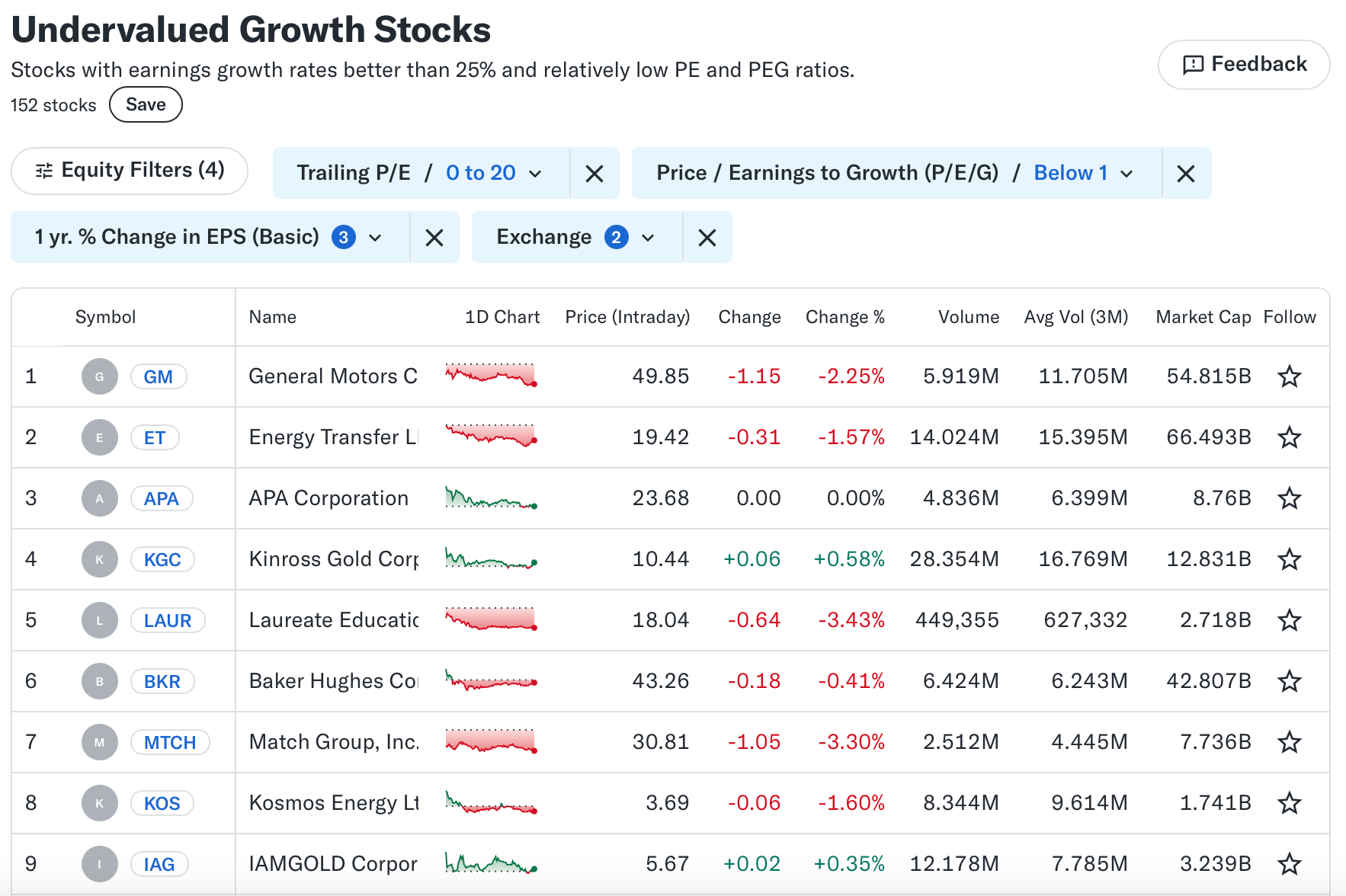Follow ET with the star icon
The image size is (1346, 896).
(1289, 437)
